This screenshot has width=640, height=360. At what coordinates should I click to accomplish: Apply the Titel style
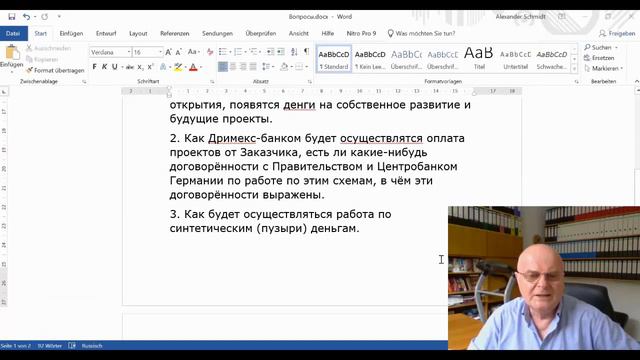479,59
